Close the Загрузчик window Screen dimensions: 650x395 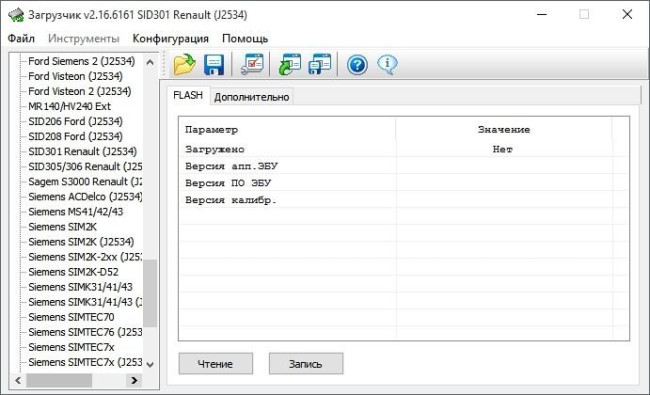pyautogui.click(x=627, y=15)
